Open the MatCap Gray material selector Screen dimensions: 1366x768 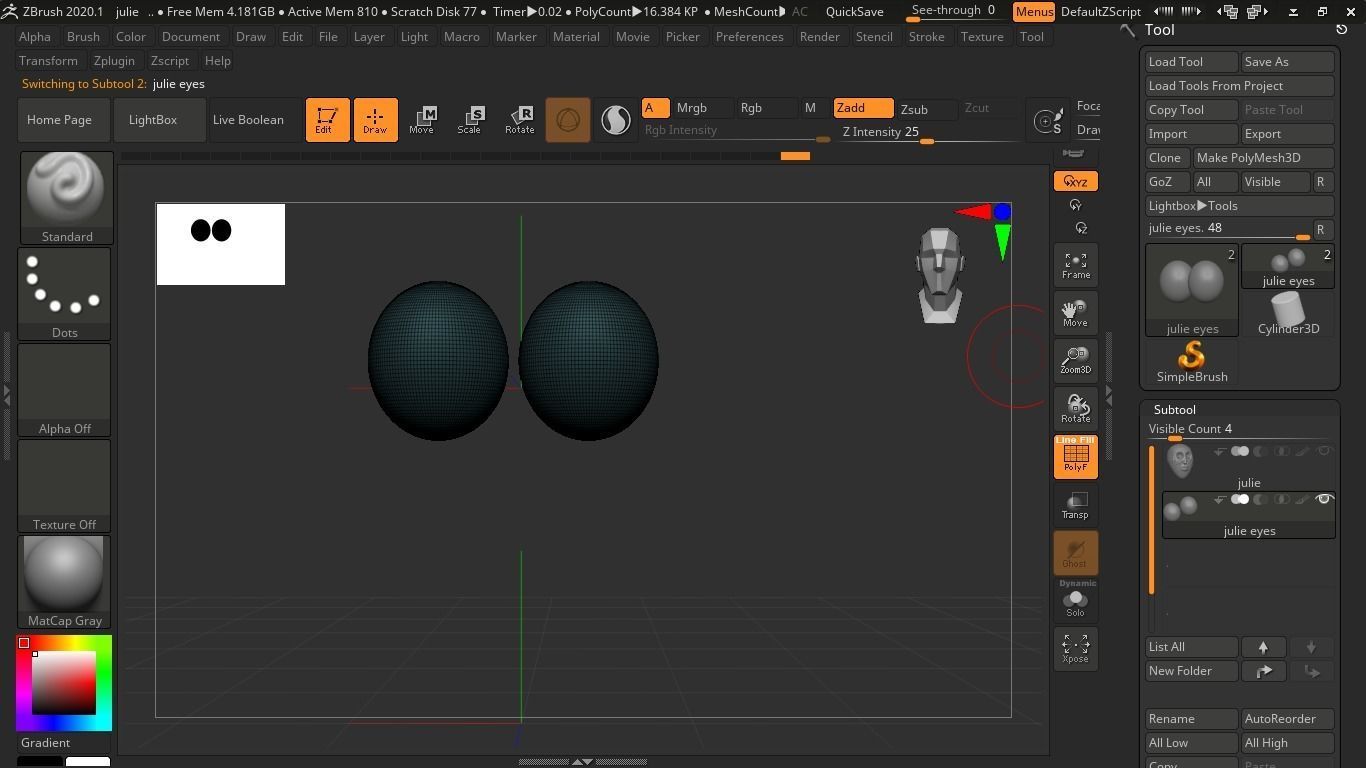tap(64, 582)
